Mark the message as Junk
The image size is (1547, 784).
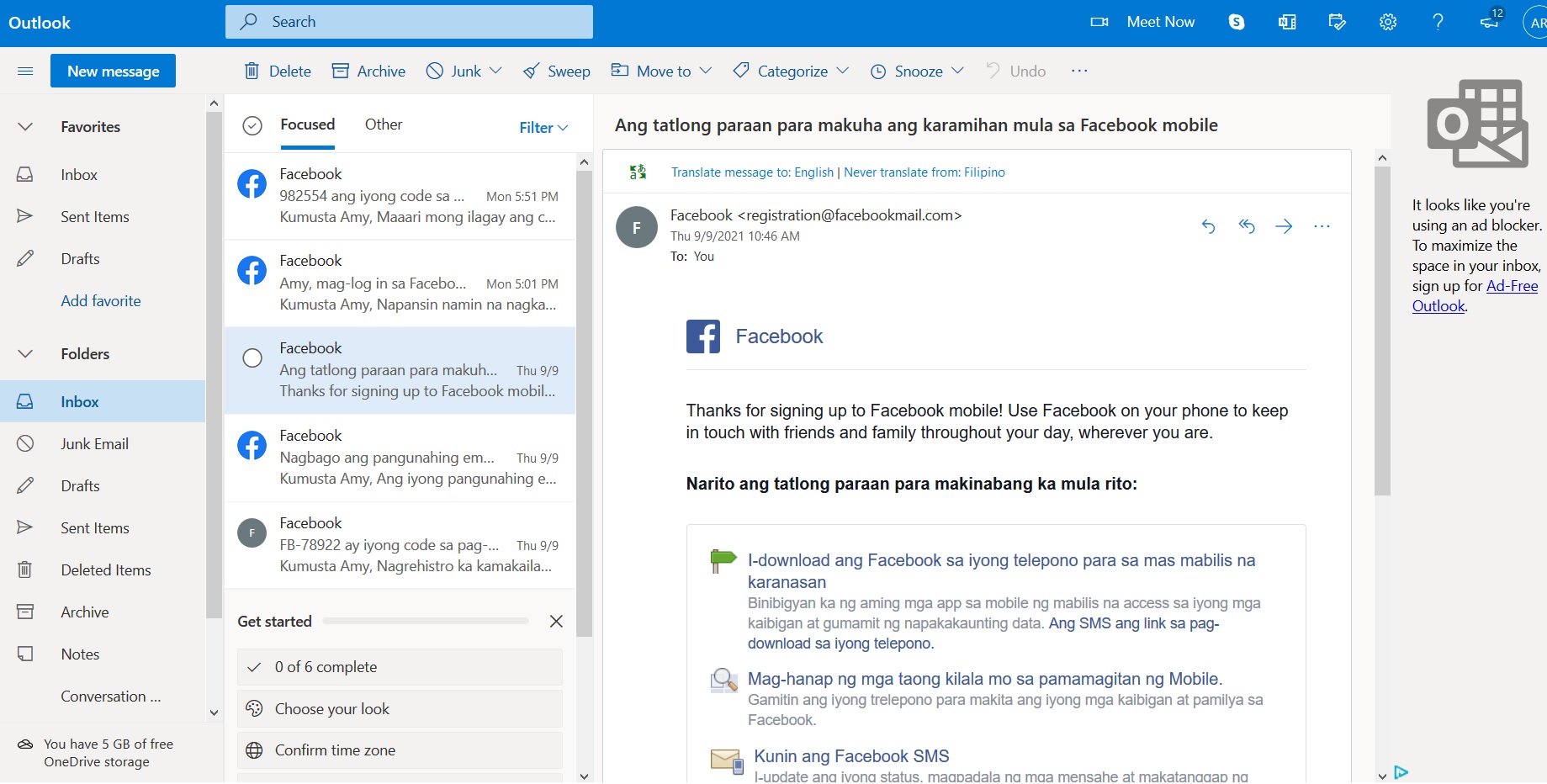click(x=453, y=72)
